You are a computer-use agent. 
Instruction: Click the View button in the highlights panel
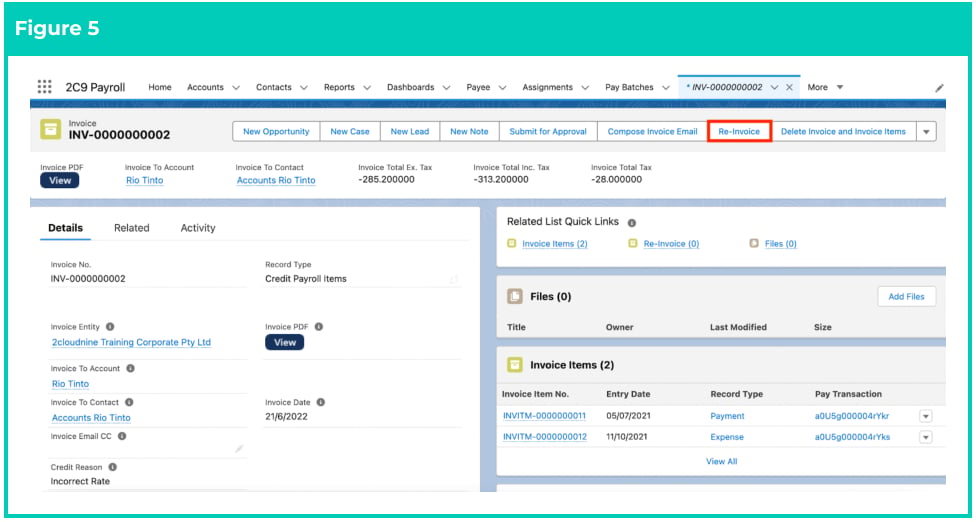pyautogui.click(x=60, y=180)
